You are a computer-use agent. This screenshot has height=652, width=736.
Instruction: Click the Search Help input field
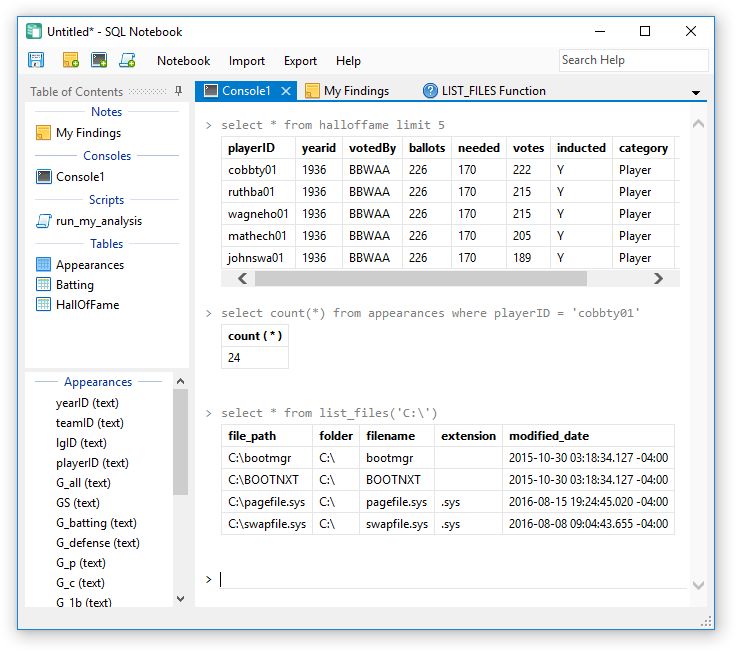pyautogui.click(x=633, y=60)
